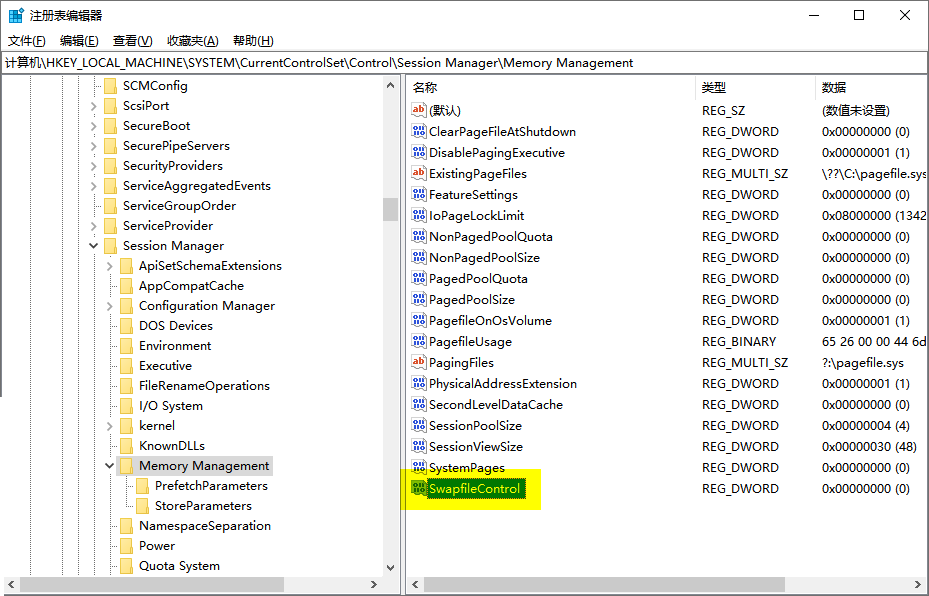Viewport: 929px width, 596px height.
Task: Click the SCMConfig folder icon
Action: [110, 86]
